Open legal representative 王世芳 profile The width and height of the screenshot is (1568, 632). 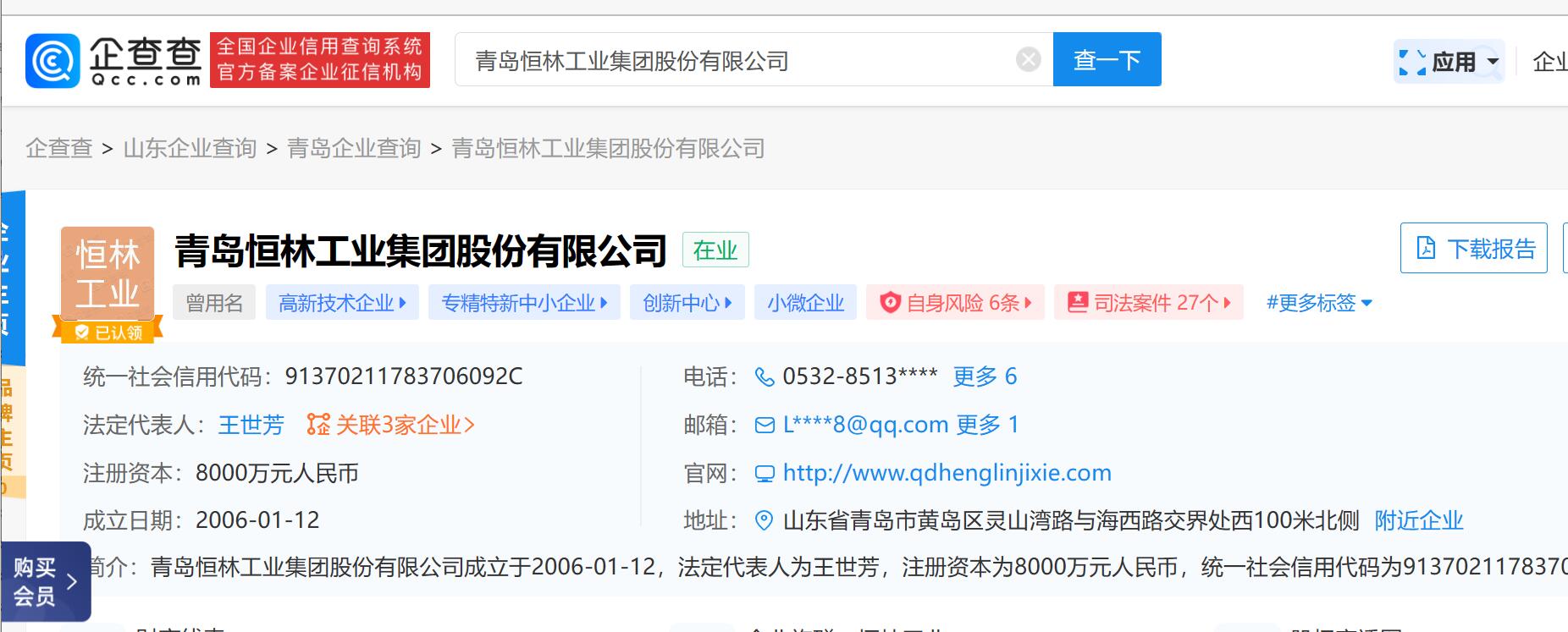coord(251,425)
